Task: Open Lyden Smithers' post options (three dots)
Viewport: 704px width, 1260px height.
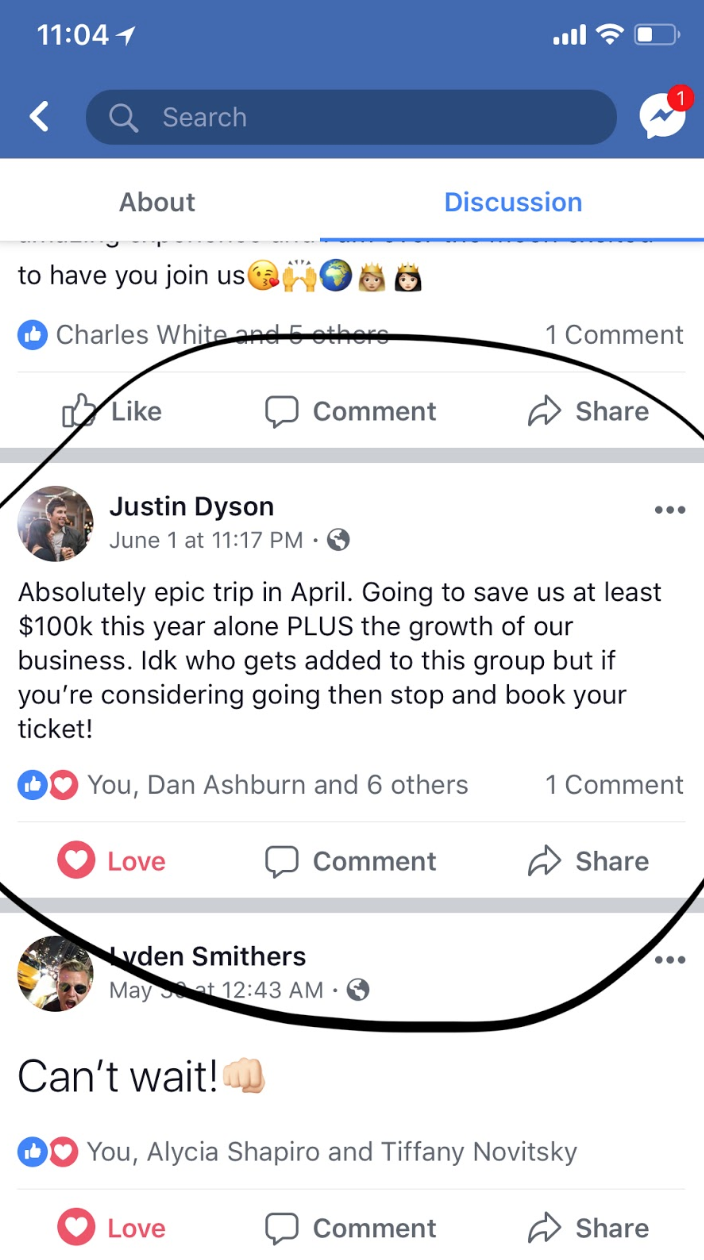Action: (x=669, y=960)
